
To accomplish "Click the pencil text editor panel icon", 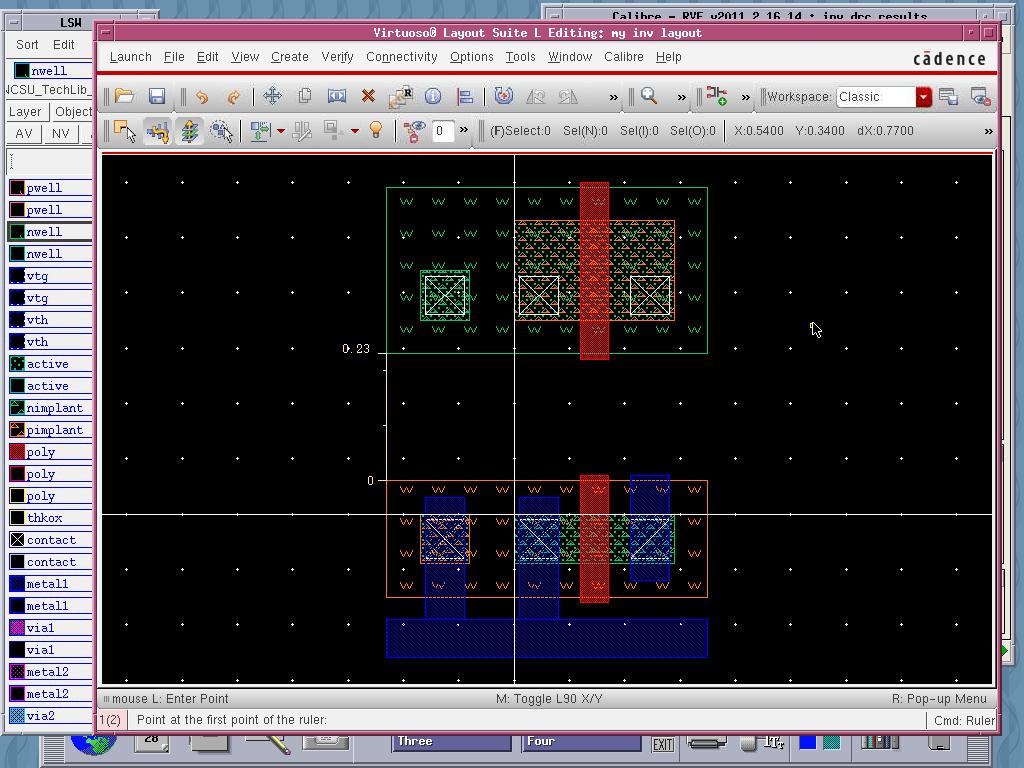I will point(268,743).
